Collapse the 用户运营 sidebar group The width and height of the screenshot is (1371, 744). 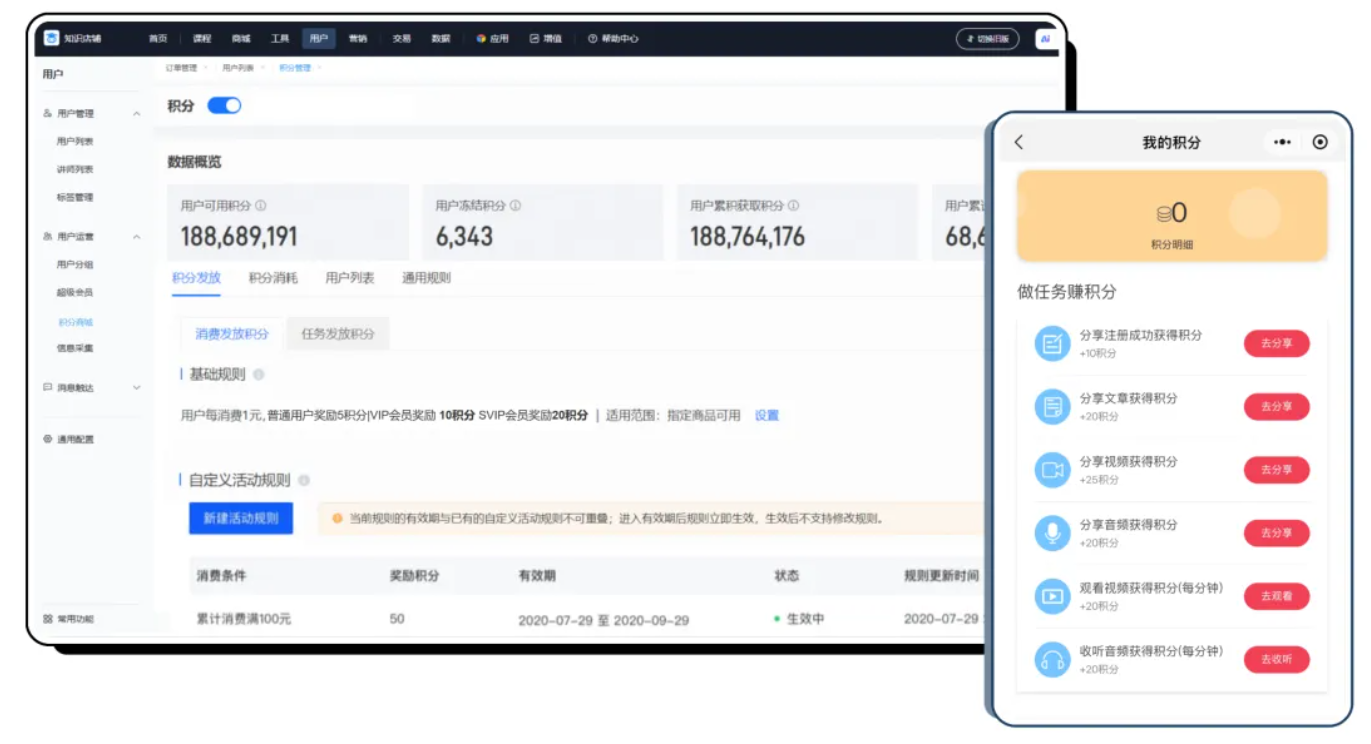point(137,237)
